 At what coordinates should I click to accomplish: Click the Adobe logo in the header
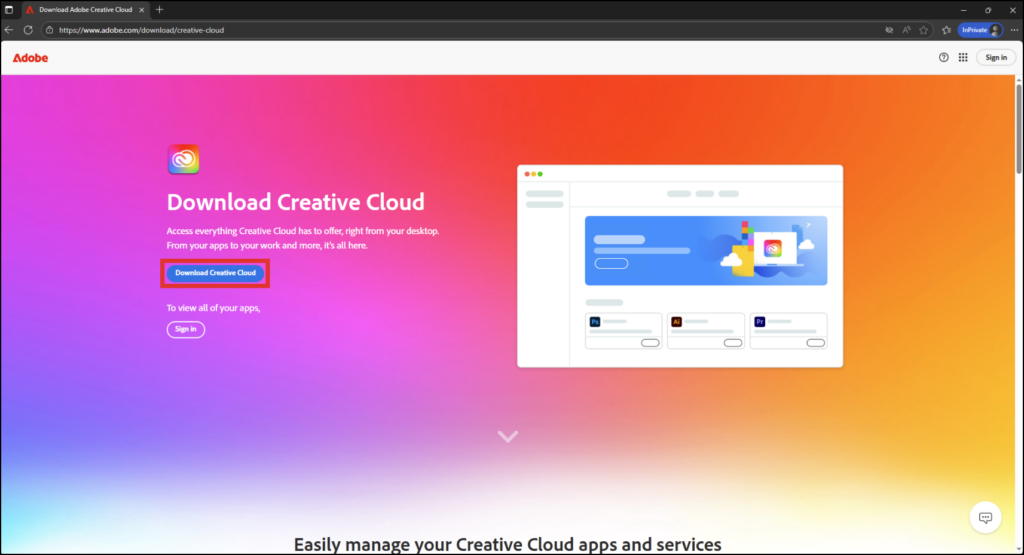point(30,58)
